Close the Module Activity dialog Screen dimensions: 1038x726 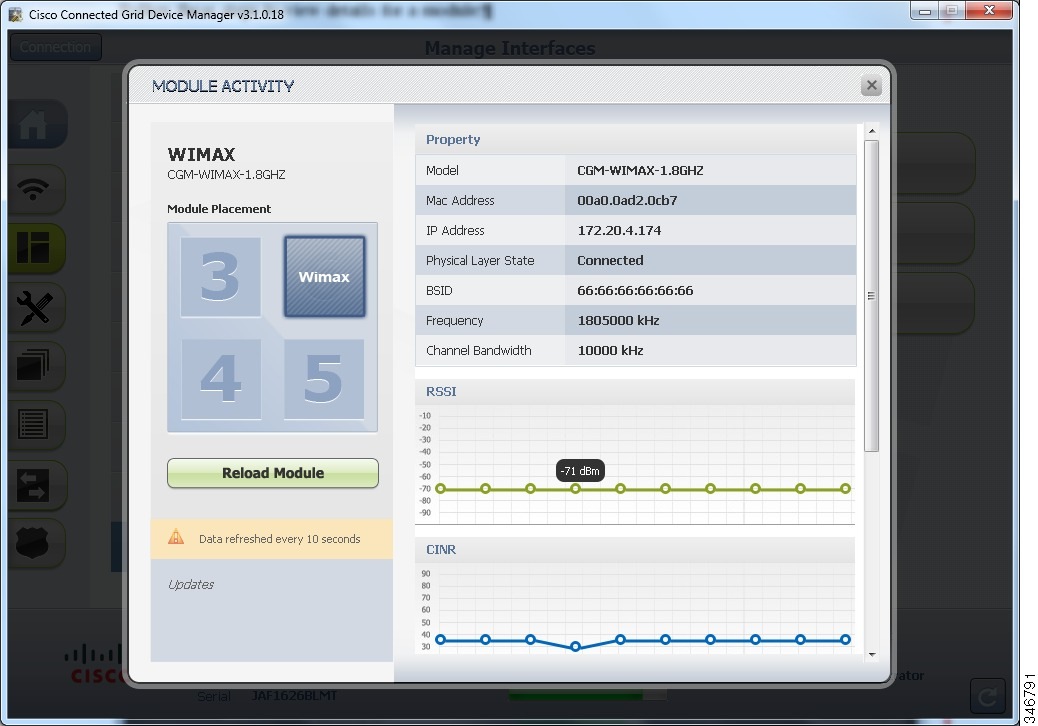click(871, 85)
